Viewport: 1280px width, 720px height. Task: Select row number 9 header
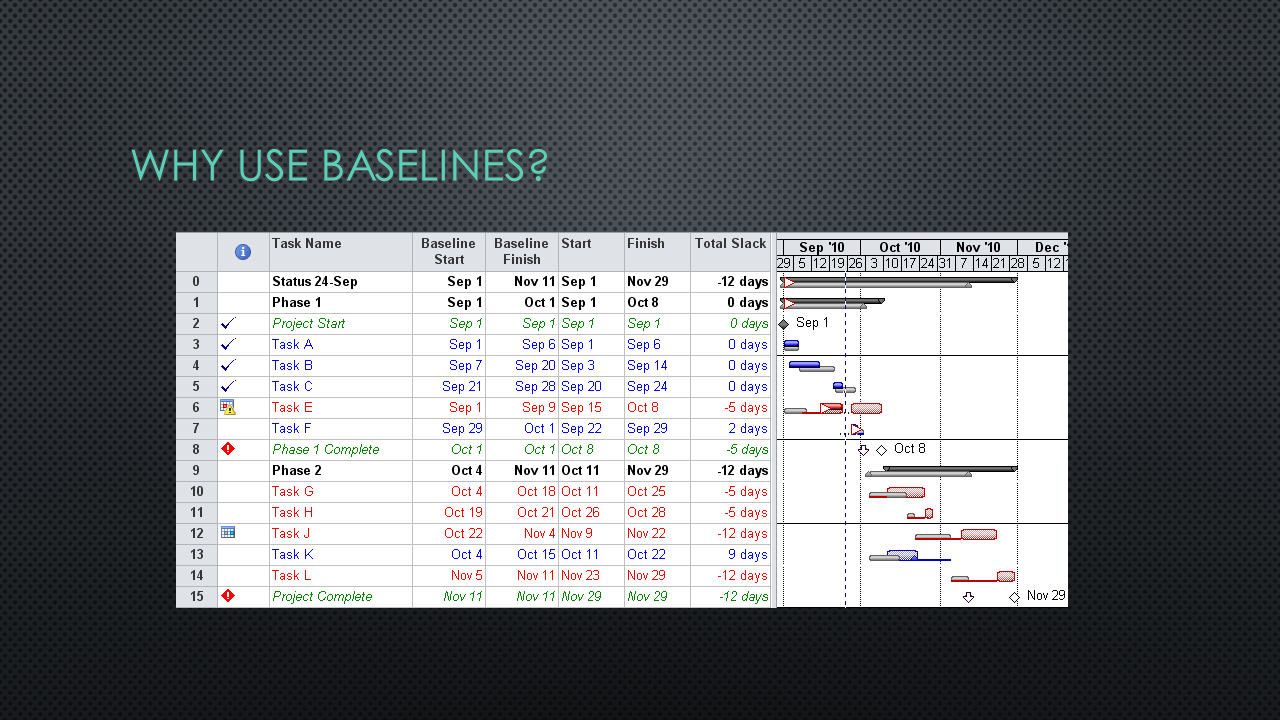pyautogui.click(x=197, y=470)
